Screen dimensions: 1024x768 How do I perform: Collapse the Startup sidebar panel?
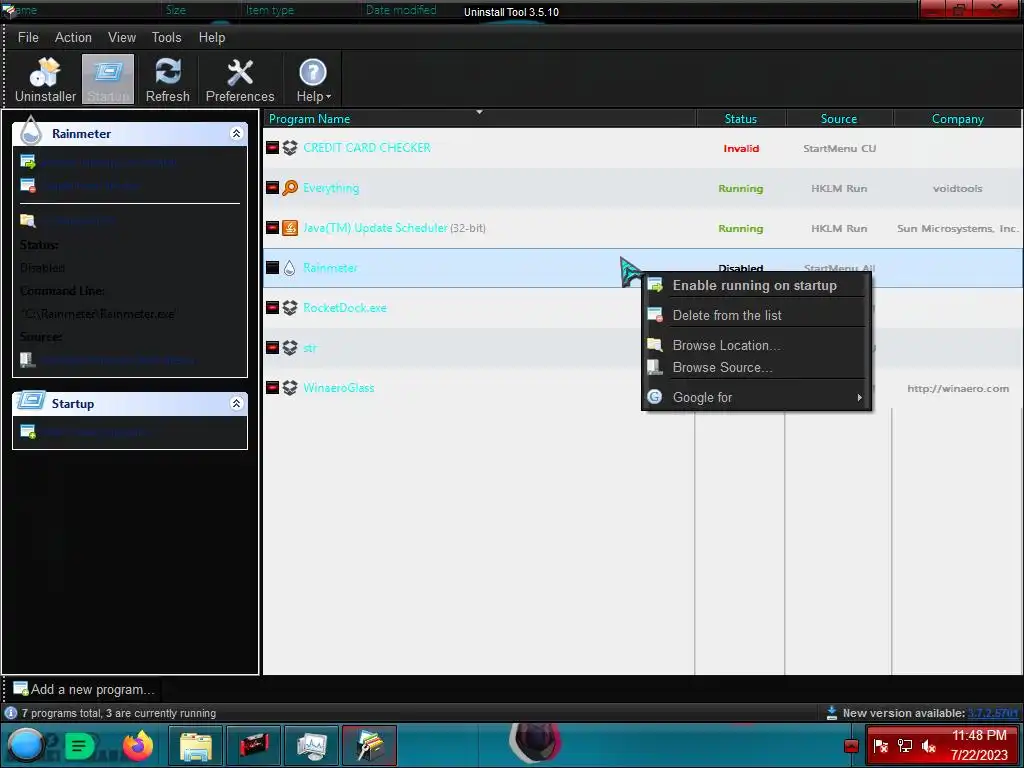pyautogui.click(x=236, y=404)
